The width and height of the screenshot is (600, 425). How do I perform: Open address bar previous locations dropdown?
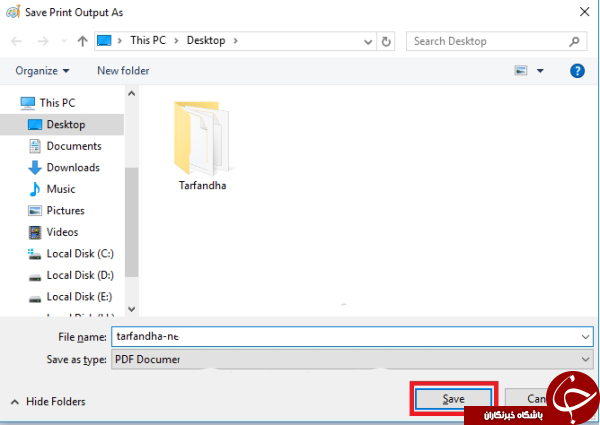(x=368, y=41)
